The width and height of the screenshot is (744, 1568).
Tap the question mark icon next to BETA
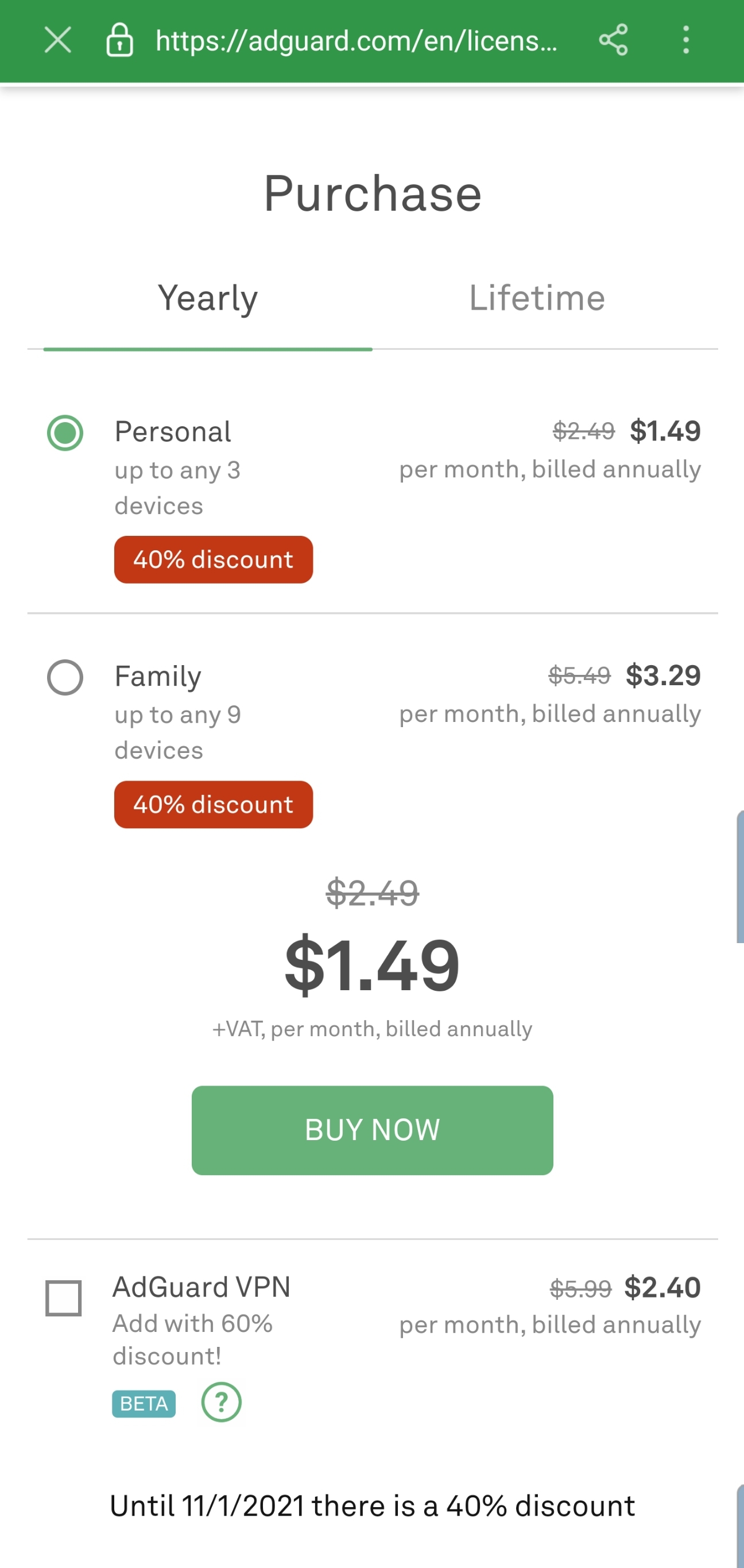[x=222, y=1403]
